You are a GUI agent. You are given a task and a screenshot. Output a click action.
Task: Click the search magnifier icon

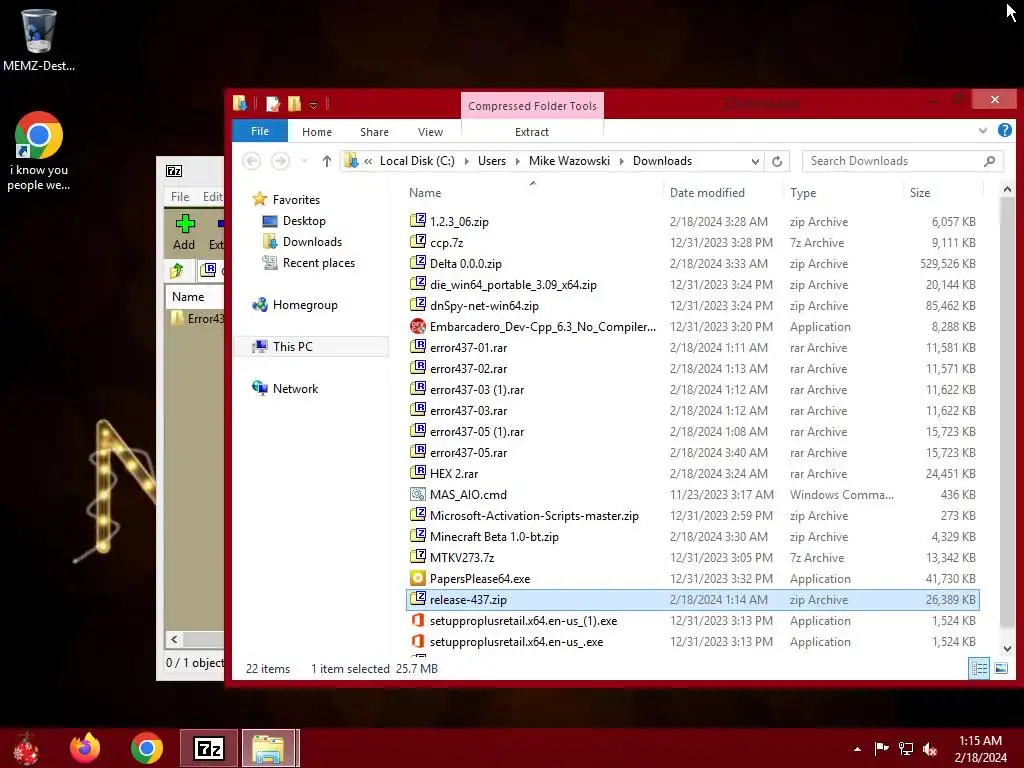989,161
